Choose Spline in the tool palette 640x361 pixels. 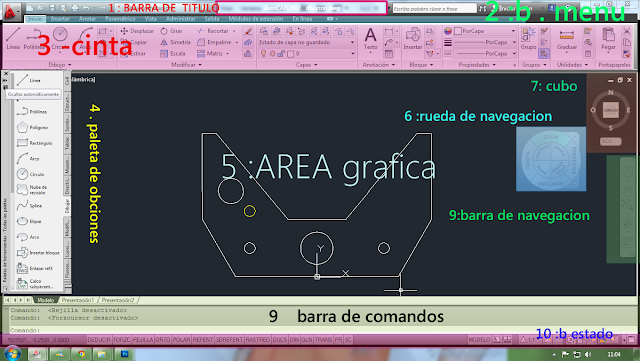click(29, 205)
